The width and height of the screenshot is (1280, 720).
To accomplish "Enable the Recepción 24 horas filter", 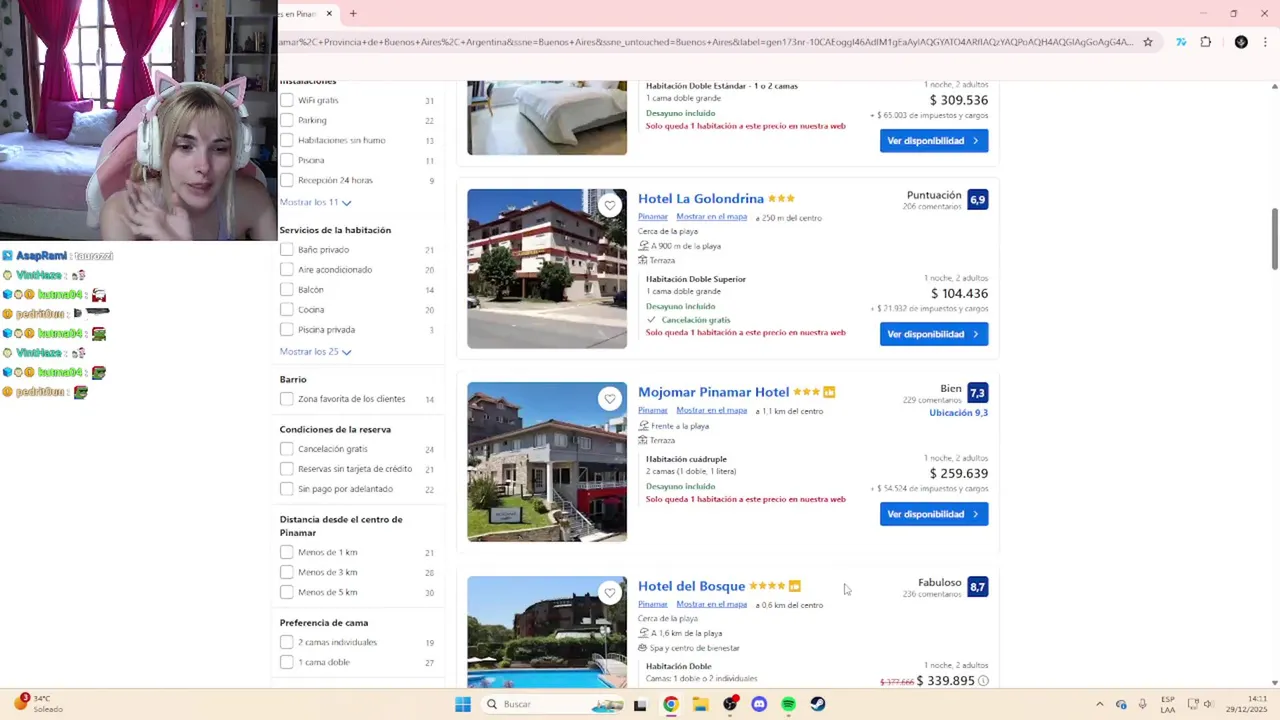I will [x=287, y=180].
